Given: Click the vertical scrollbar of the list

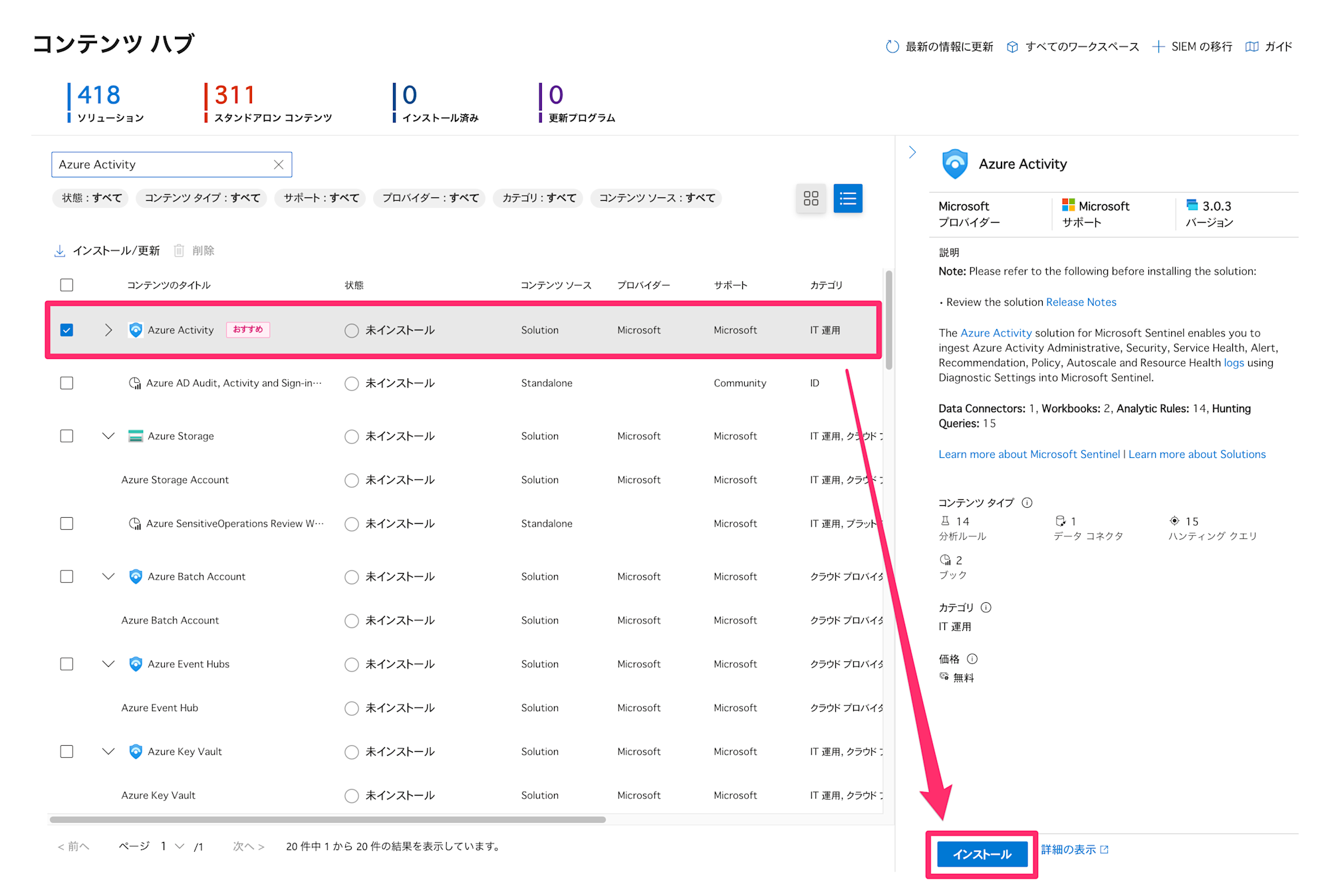Looking at the screenshot, I should pyautogui.click(x=888, y=320).
